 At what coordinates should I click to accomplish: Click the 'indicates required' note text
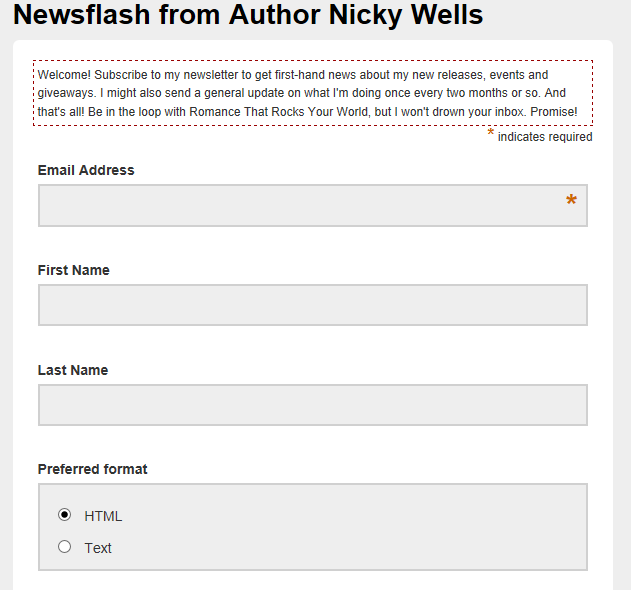pos(545,137)
